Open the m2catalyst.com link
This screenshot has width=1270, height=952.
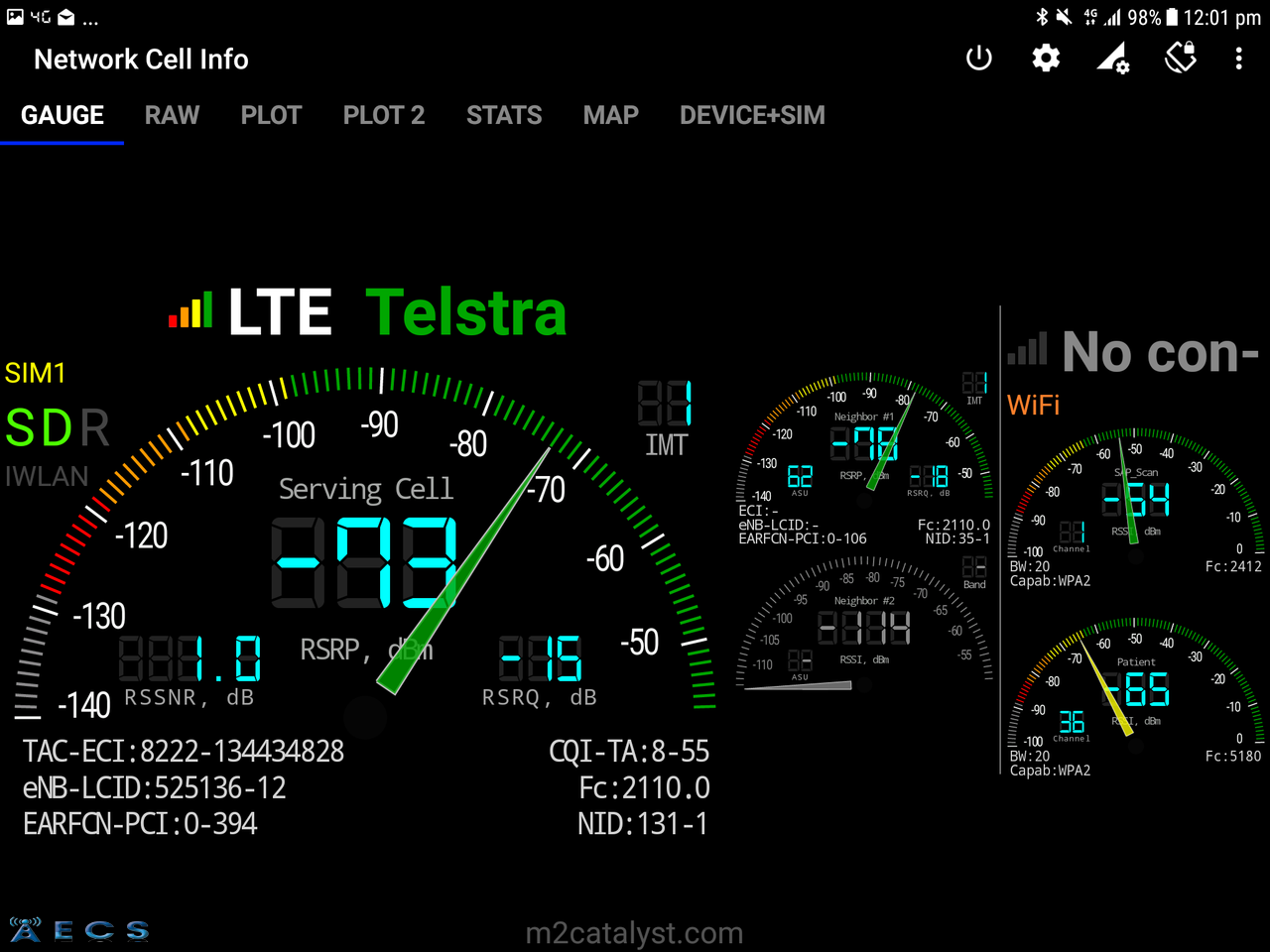634,933
